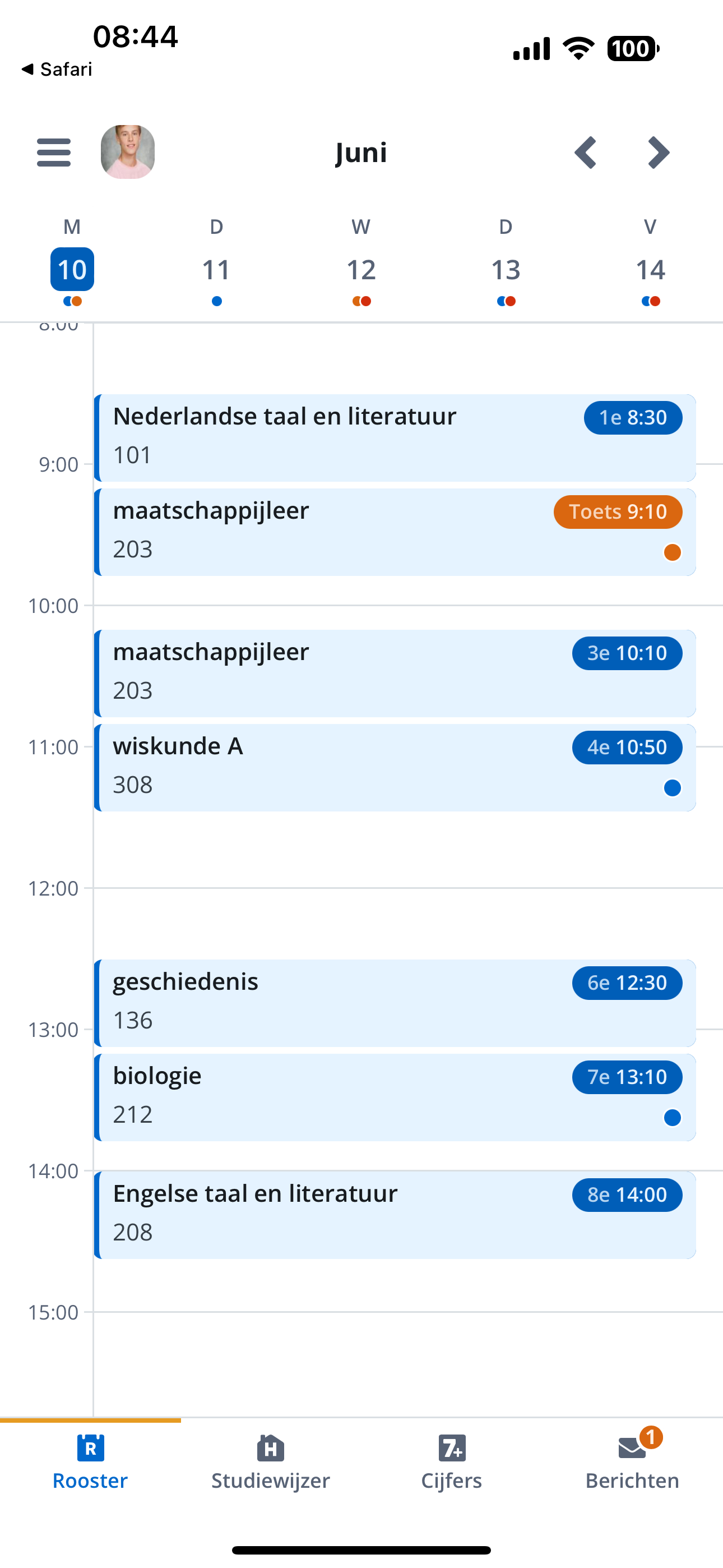Screen dimensions: 723x1568
Task: Open the hamburger menu
Action: [54, 152]
